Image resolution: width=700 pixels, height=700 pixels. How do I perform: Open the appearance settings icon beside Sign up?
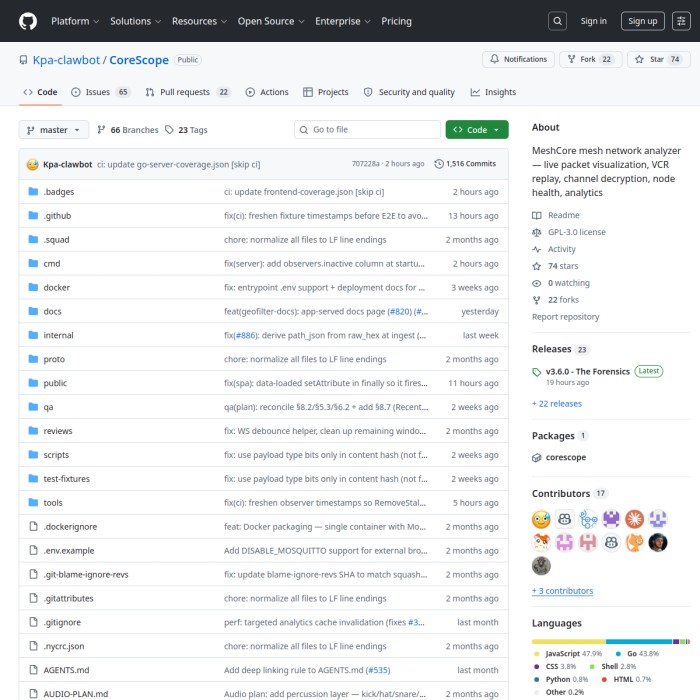pyautogui.click(x=681, y=21)
